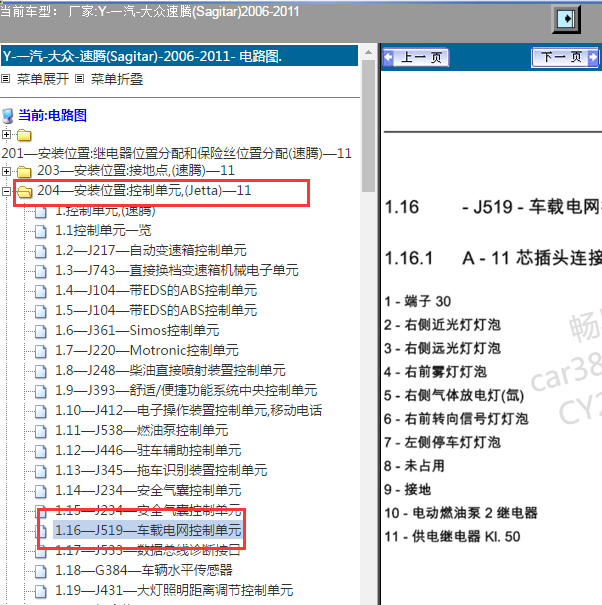This screenshot has width=602, height=605.
Task: Open 1.7—J220—Motronic控制单元
Action: coord(147,351)
